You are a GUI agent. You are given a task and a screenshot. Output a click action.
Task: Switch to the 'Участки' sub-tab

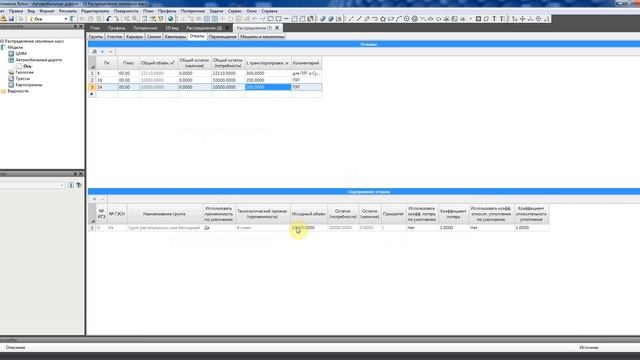pyautogui.click(x=115, y=37)
